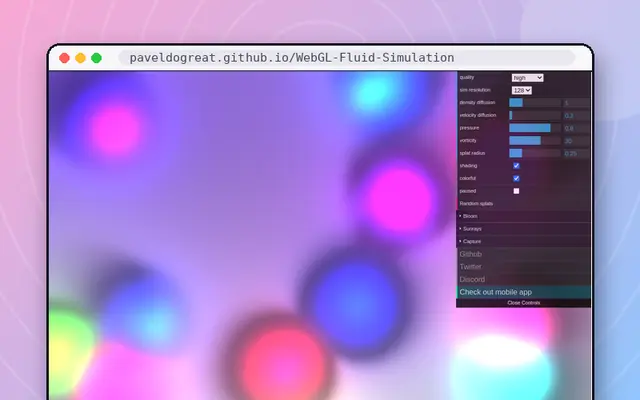Open the Twitter link
This screenshot has width=640, height=400.
[524, 267]
